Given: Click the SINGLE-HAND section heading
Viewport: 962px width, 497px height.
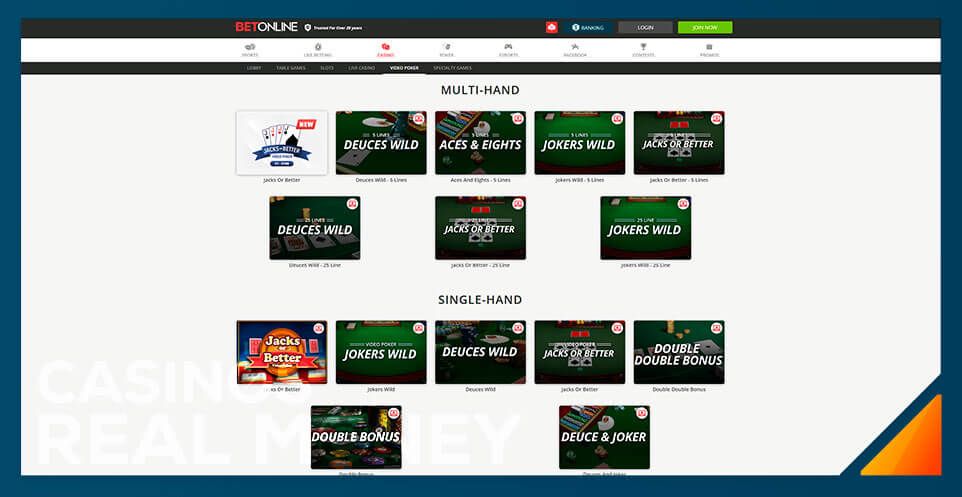Looking at the screenshot, I should pos(480,300).
